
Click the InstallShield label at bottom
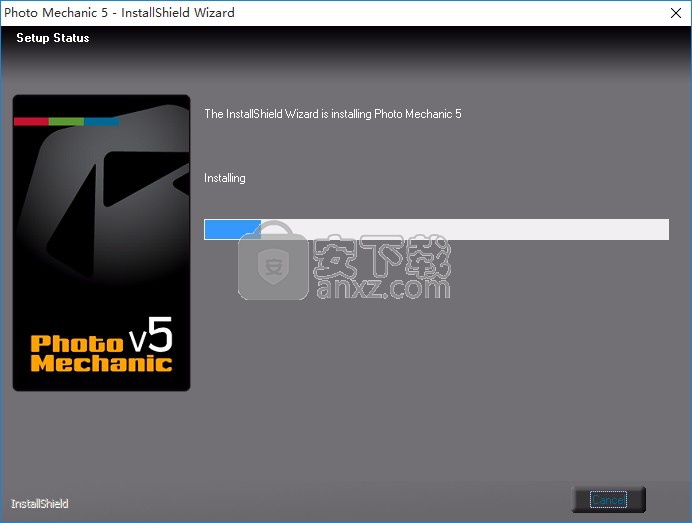pyautogui.click(x=39, y=504)
